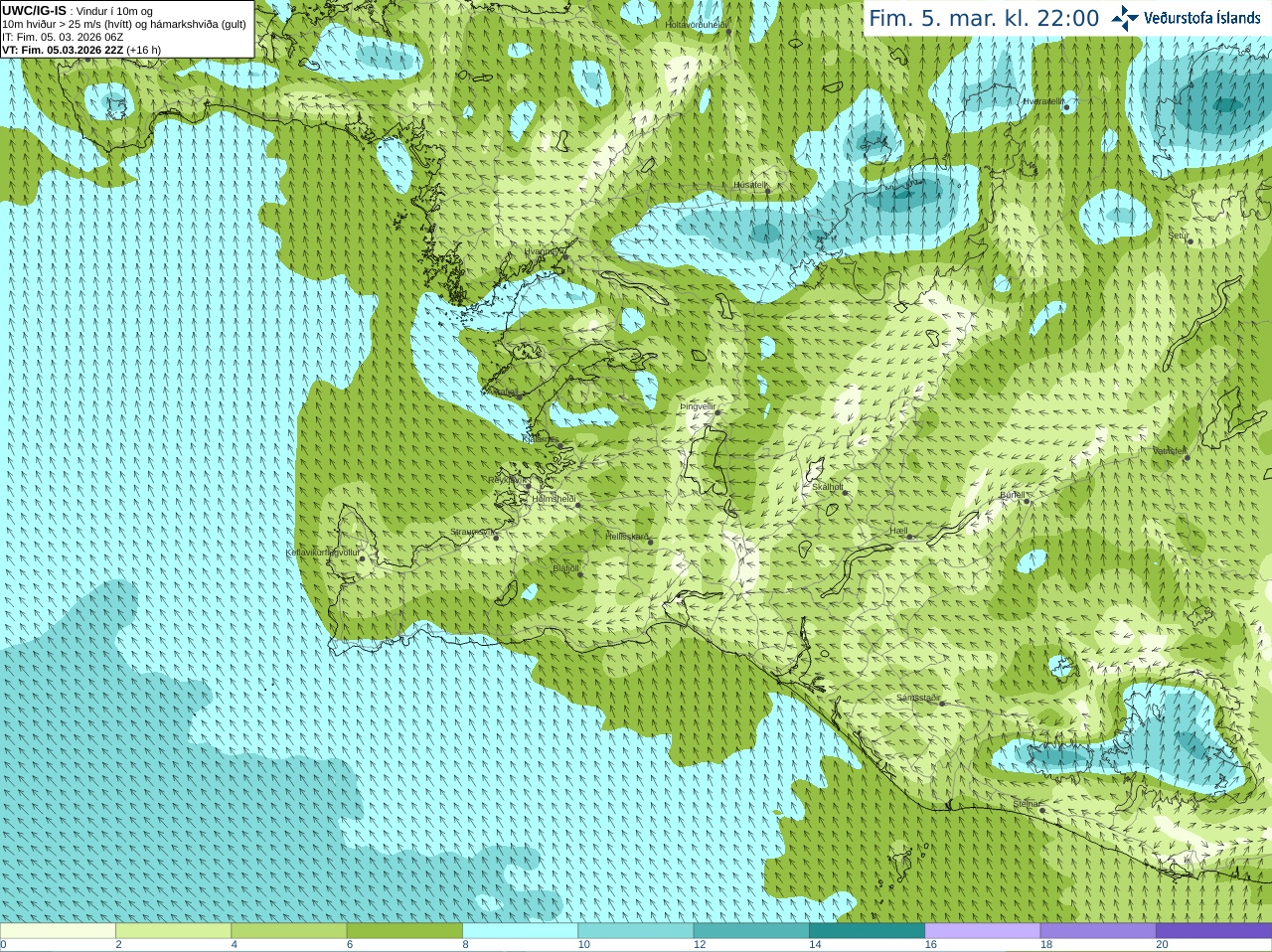The image size is (1272, 952).
Task: Click the scale value '10' on the legend bar
Action: tap(584, 945)
